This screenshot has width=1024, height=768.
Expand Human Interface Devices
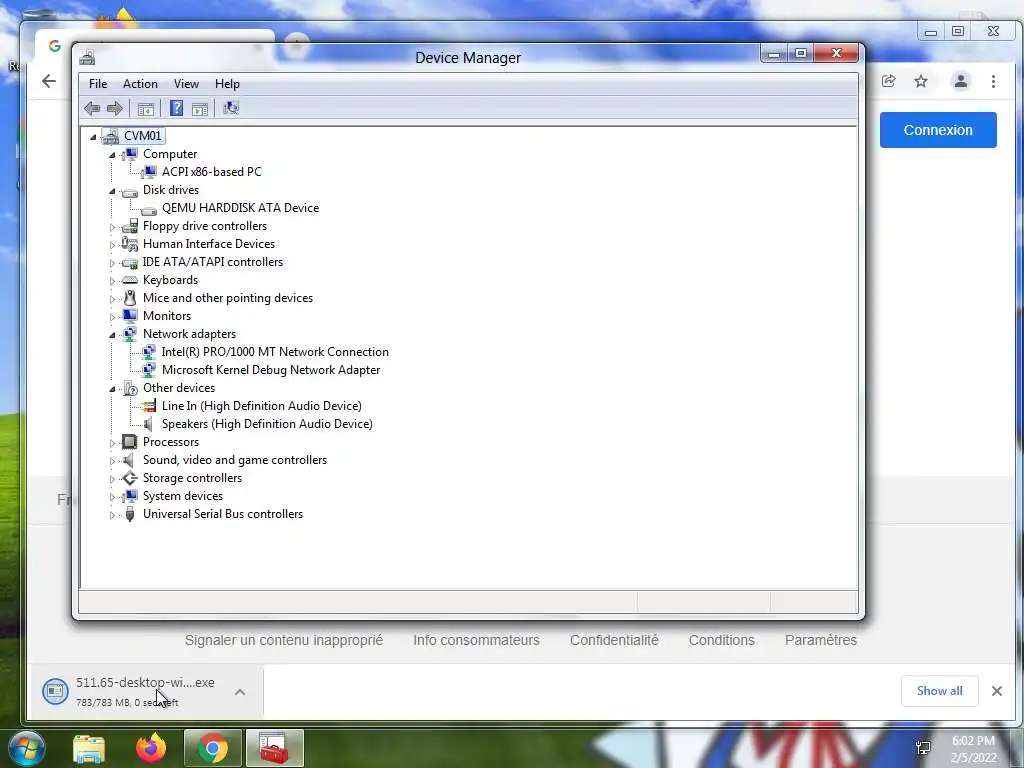point(112,245)
